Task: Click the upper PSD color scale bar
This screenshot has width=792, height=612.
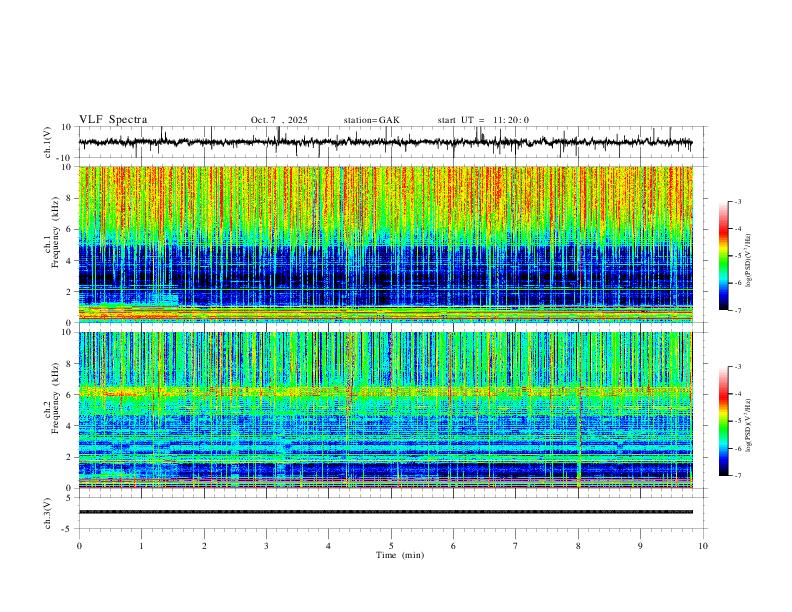Action: (724, 256)
